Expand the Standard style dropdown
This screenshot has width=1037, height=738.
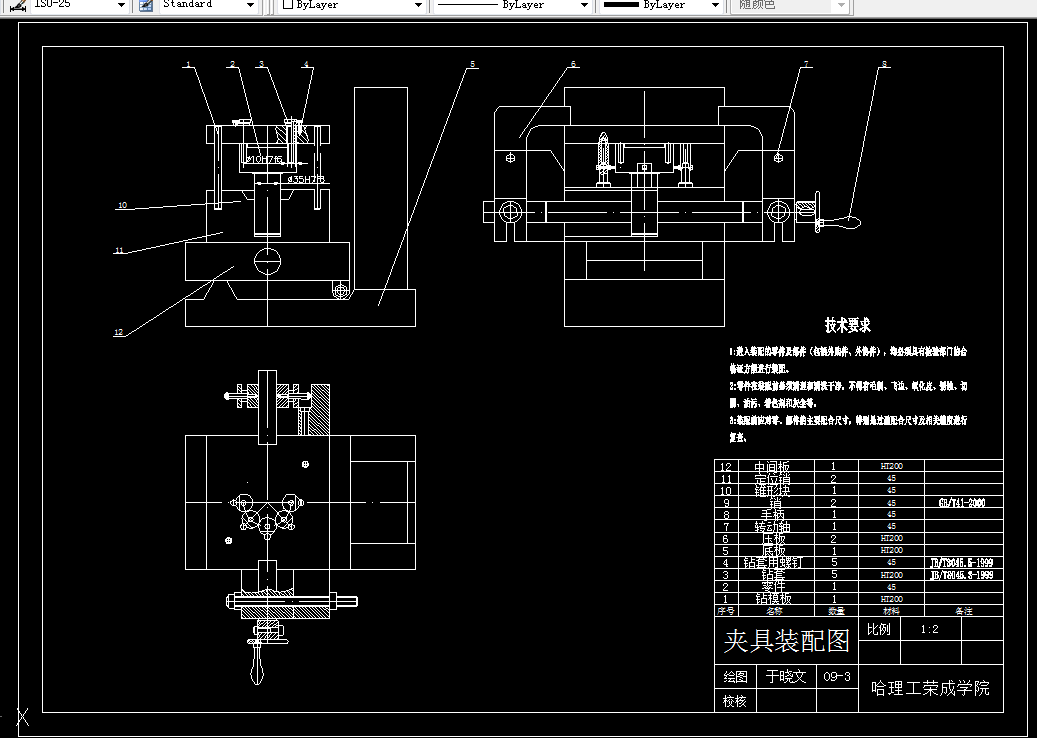pos(250,5)
